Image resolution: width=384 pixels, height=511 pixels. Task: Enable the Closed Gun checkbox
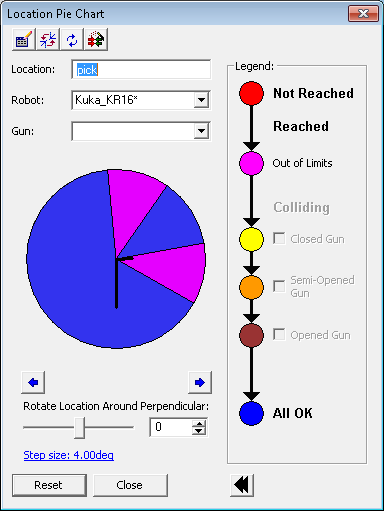click(x=279, y=239)
